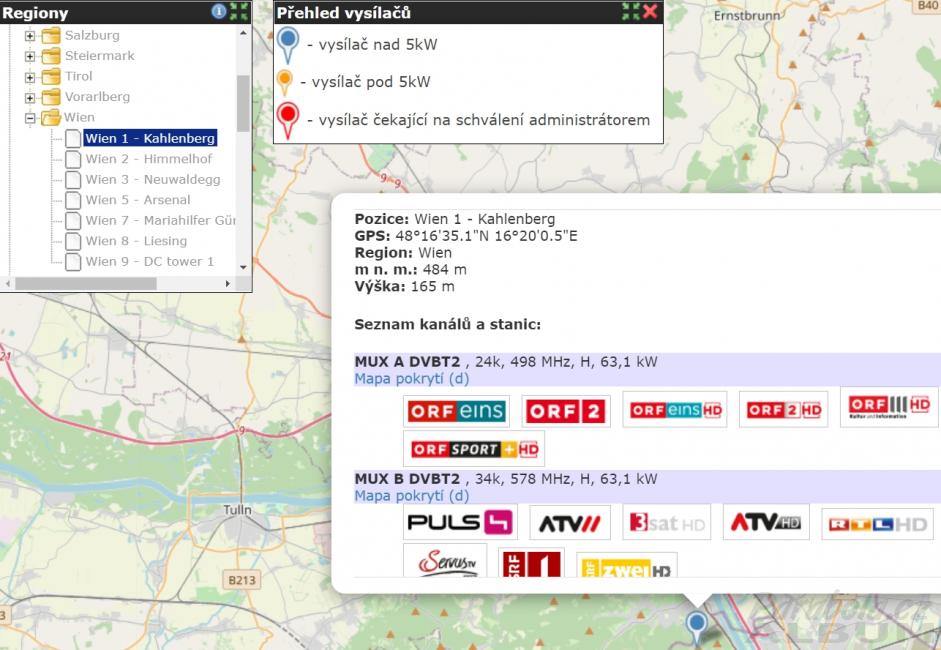The height and width of the screenshot is (650, 941).
Task: Click up arrow of Regiony vertical scrollbar
Action: (x=243, y=33)
